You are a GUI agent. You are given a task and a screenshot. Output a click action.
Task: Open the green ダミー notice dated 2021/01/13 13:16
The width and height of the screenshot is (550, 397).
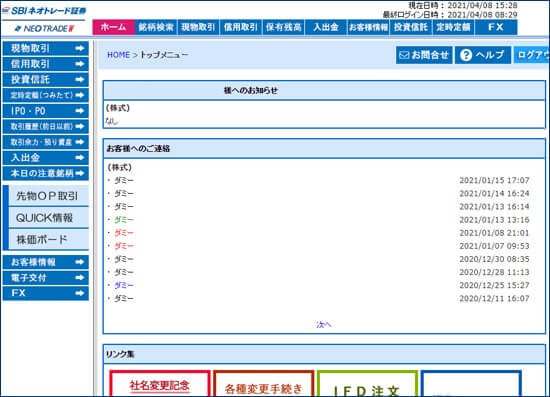pyautogui.click(x=124, y=220)
